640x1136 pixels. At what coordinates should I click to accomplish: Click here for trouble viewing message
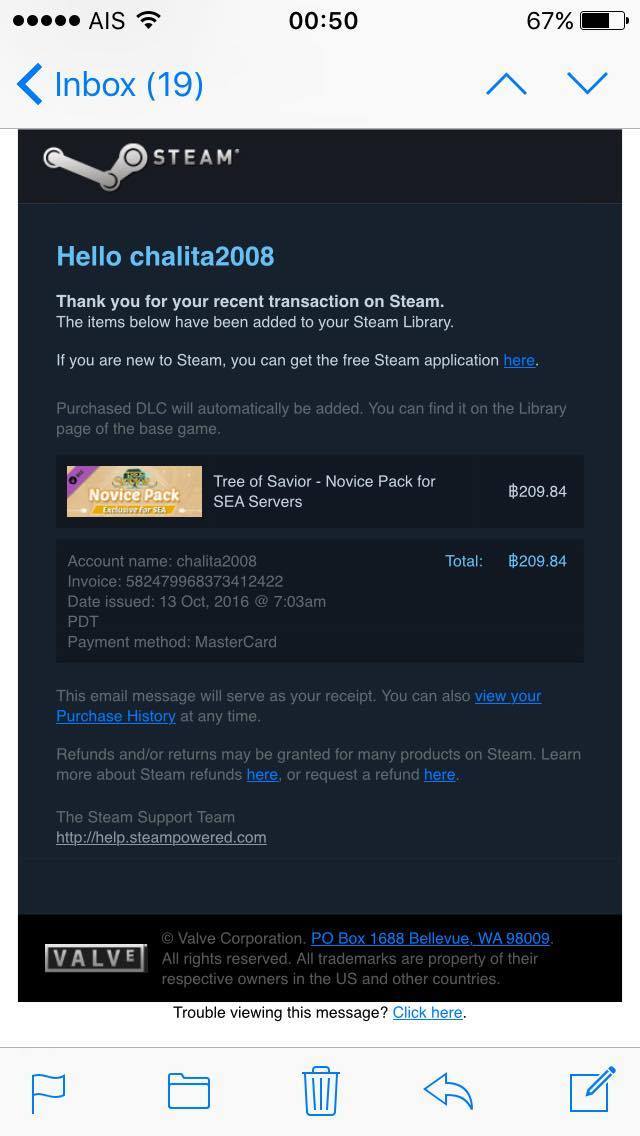point(427,1013)
